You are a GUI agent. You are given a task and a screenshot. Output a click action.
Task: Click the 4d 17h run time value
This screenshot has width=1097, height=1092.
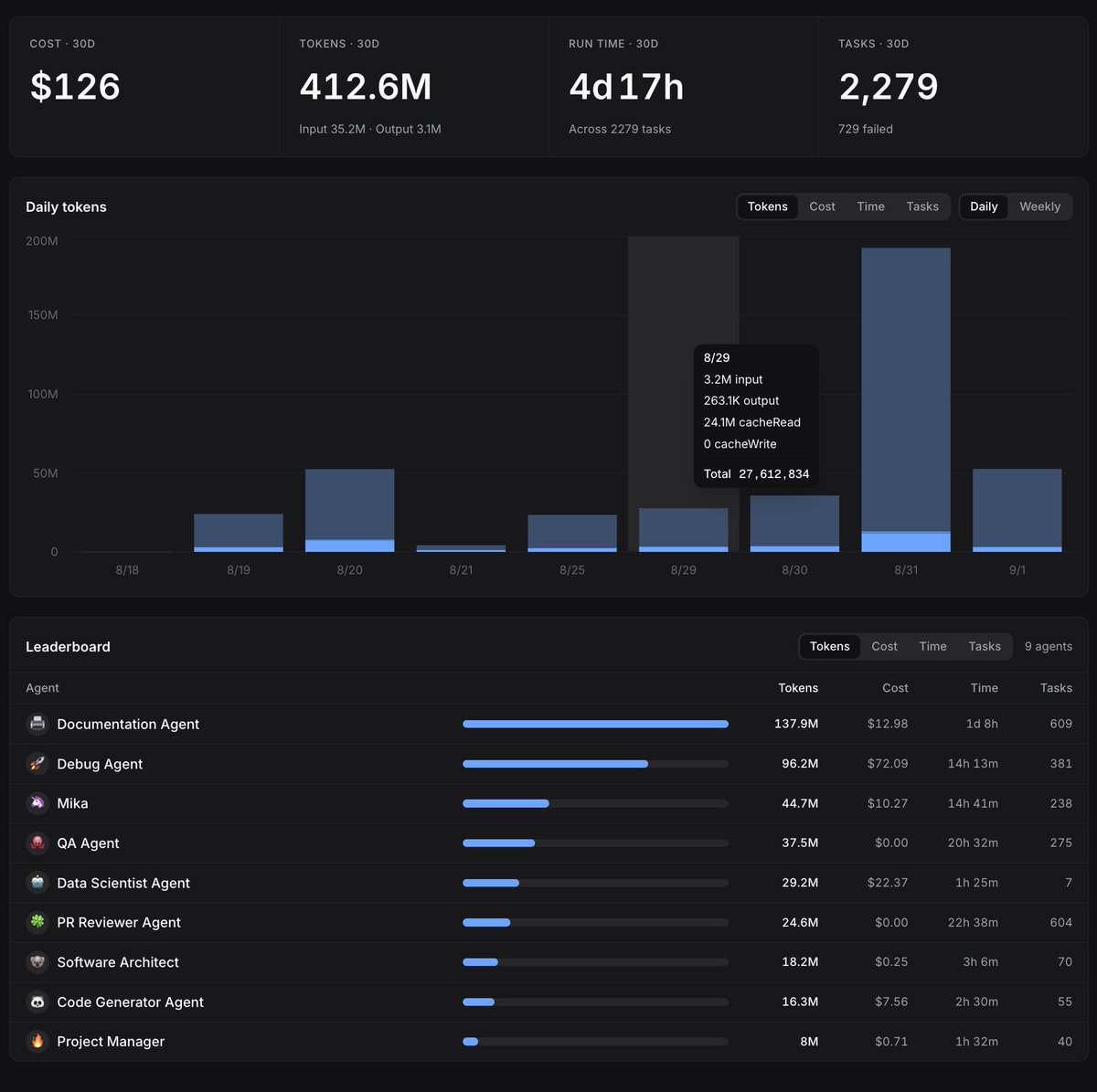pos(626,87)
